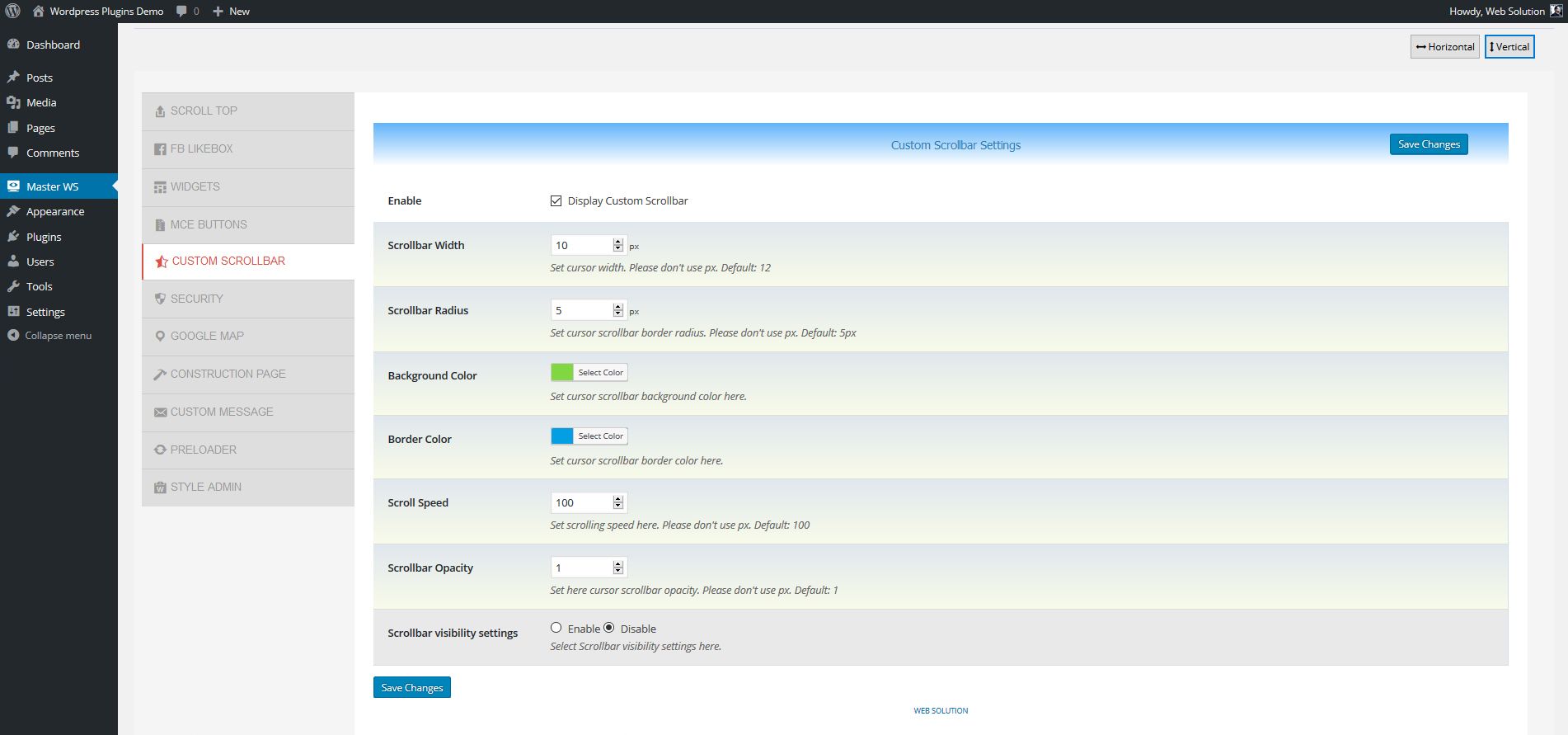The image size is (1568, 735).
Task: Click the top Save Changes button
Action: [1428, 144]
